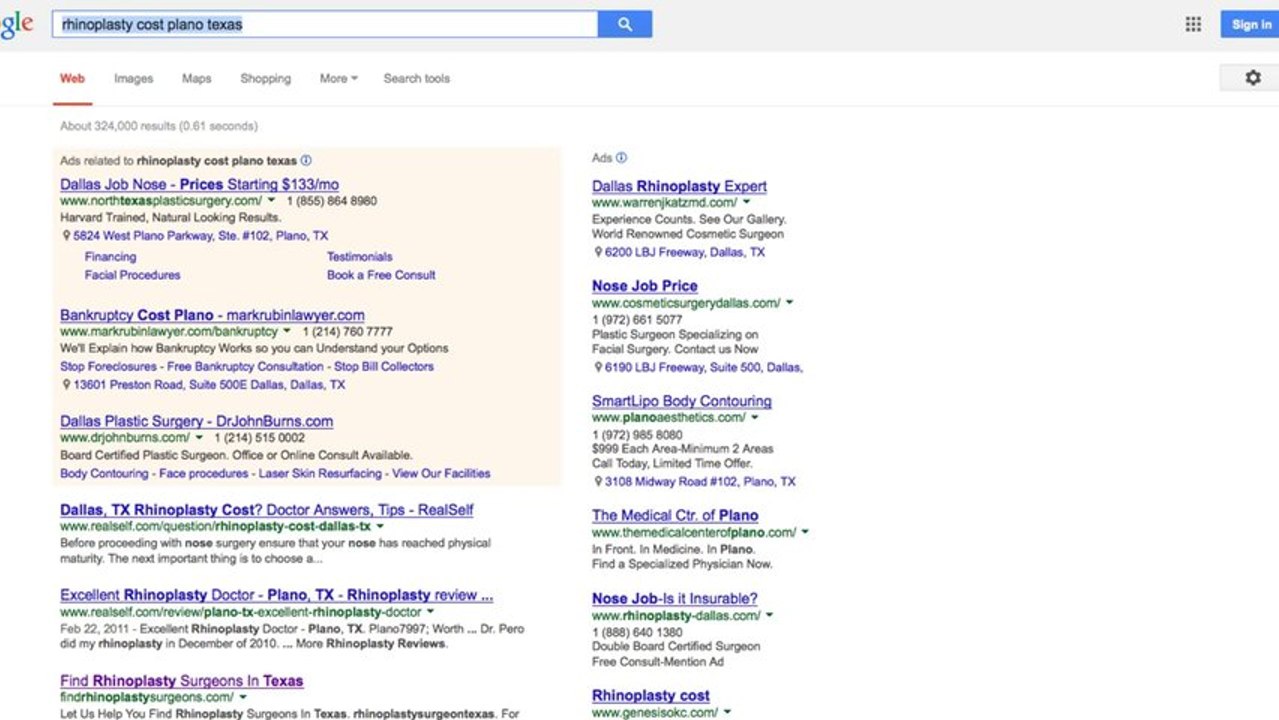
Task: Open Excellent Rhinoplasty Doctor Plano review result
Action: point(276,595)
